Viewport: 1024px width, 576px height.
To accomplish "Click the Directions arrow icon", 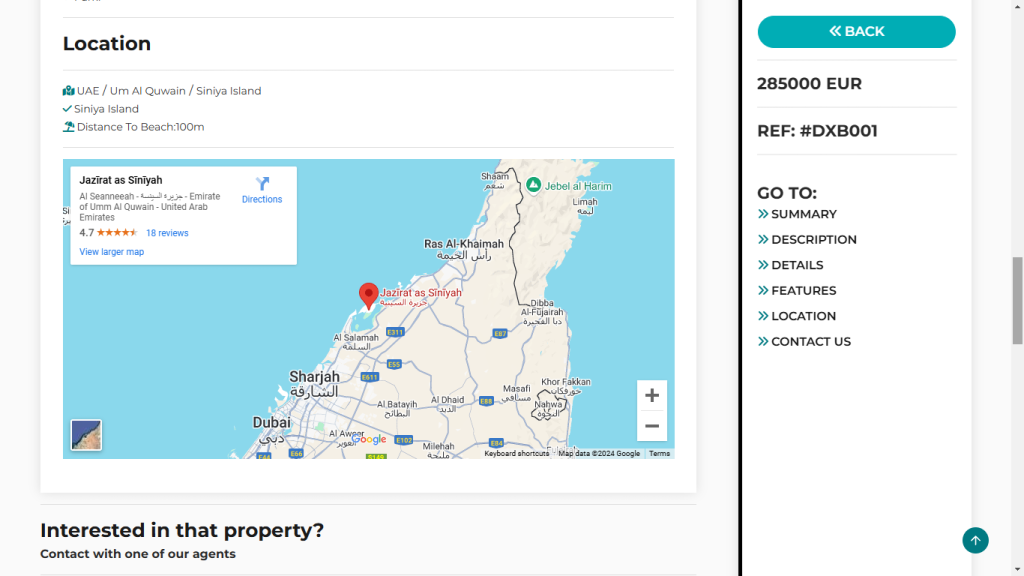I will point(262,184).
